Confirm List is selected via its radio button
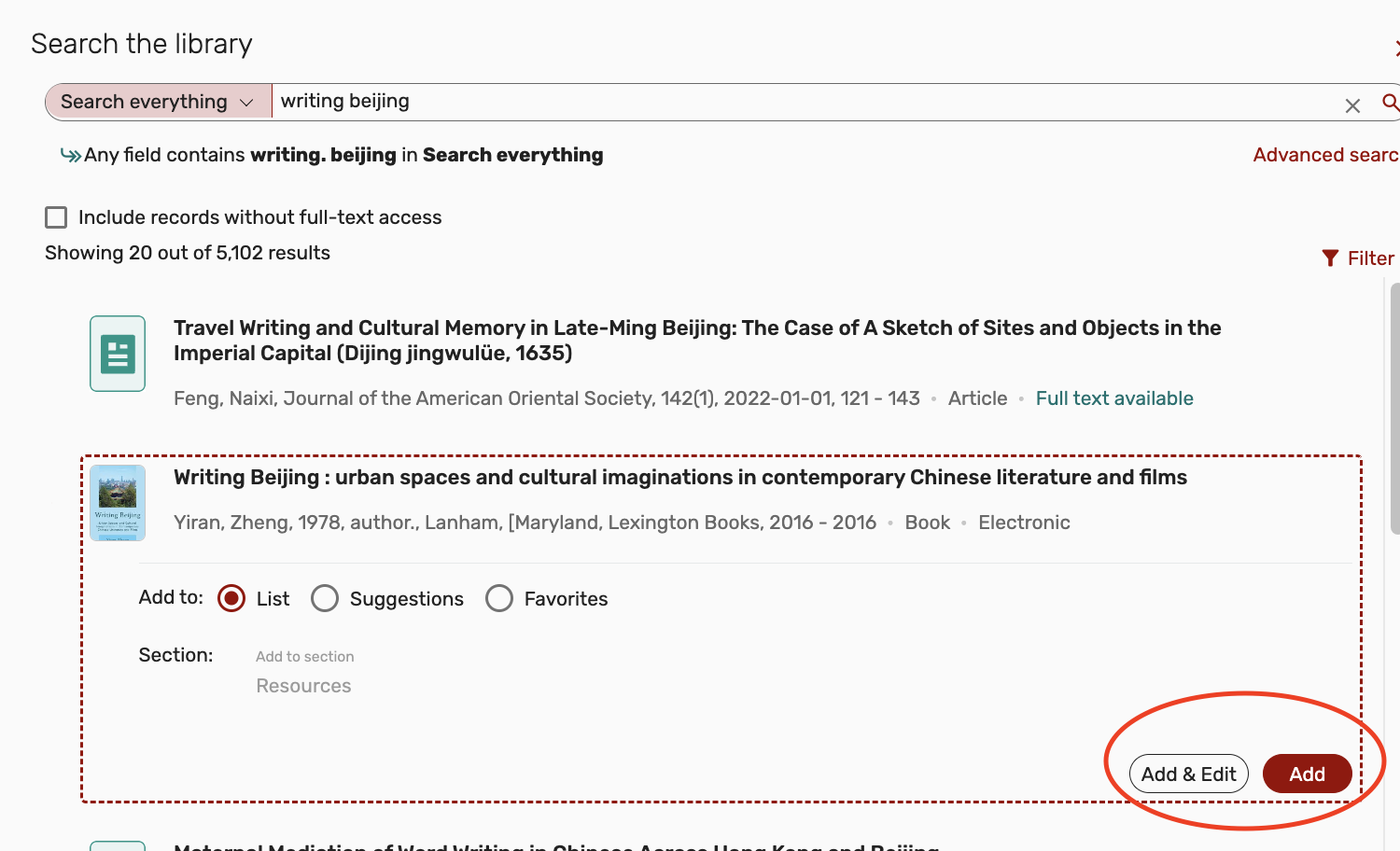The height and width of the screenshot is (851, 1400). [x=231, y=598]
